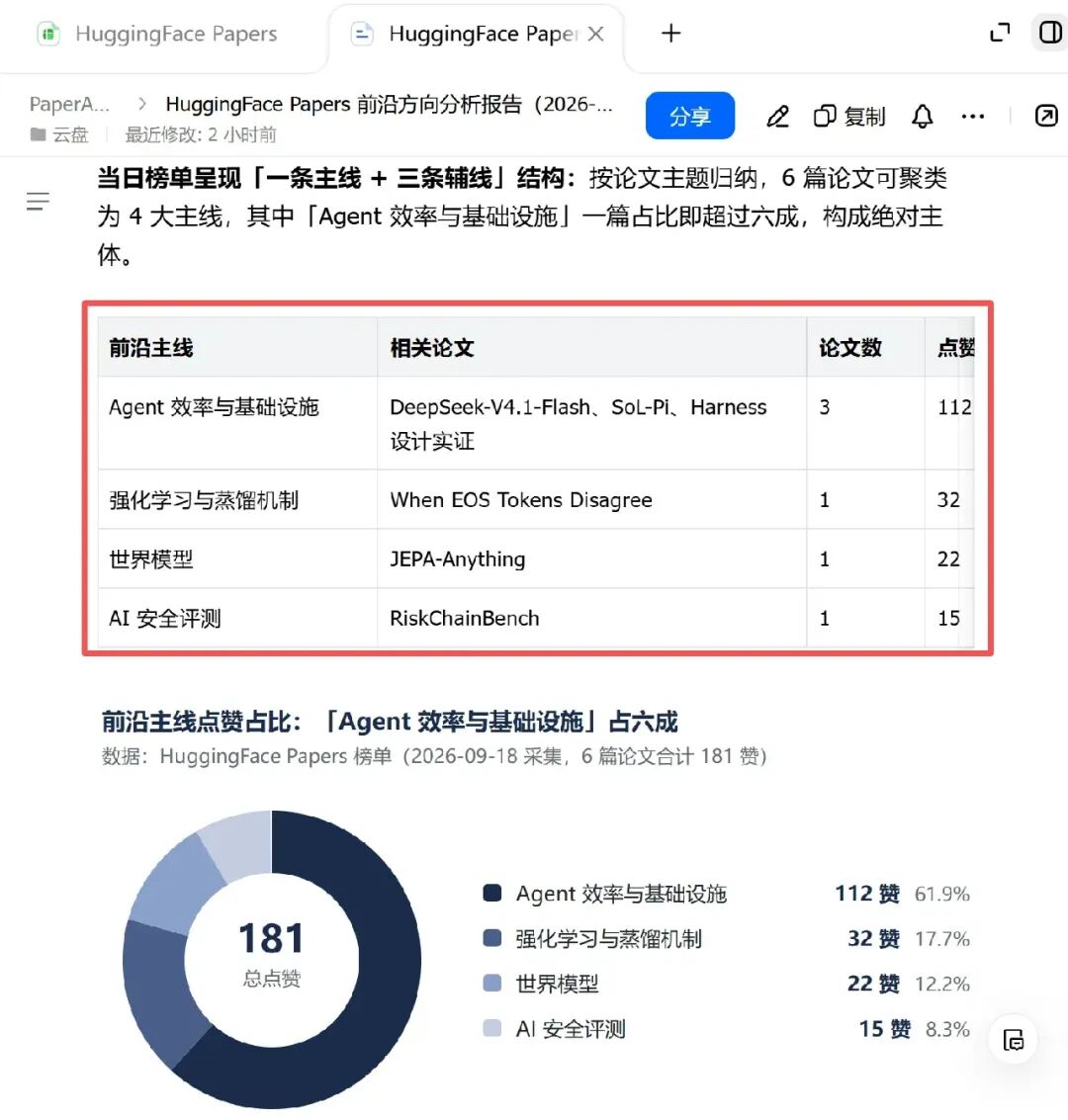Image resolution: width=1068 pixels, height=1120 pixels.
Task: Click the 复制 copy document button
Action: pyautogui.click(x=849, y=116)
